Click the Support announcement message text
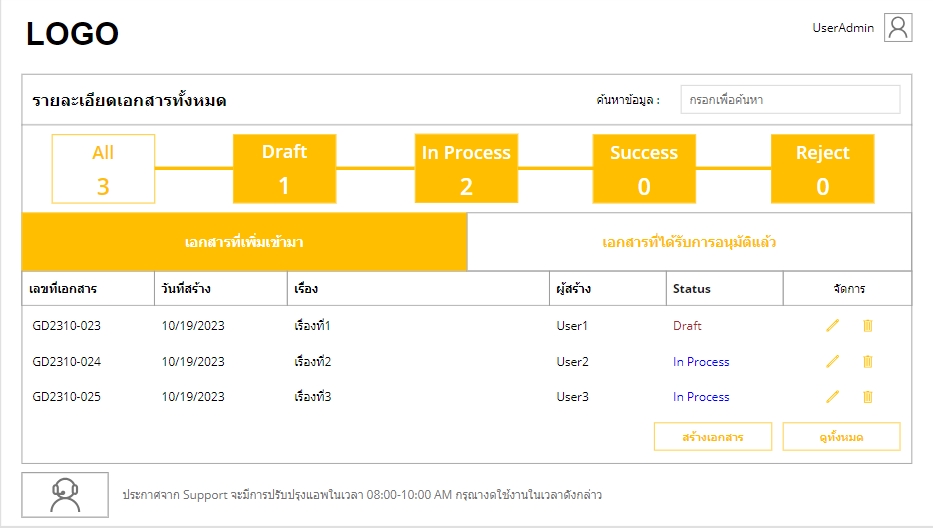933x528 pixels. [x=362, y=495]
